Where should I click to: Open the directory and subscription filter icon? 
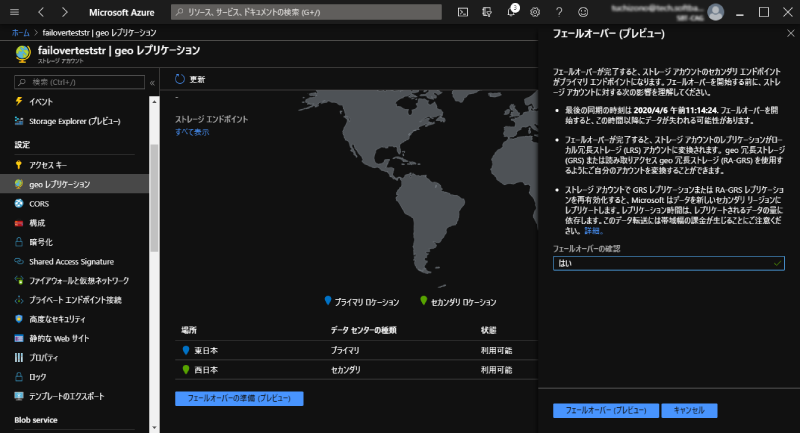click(487, 12)
